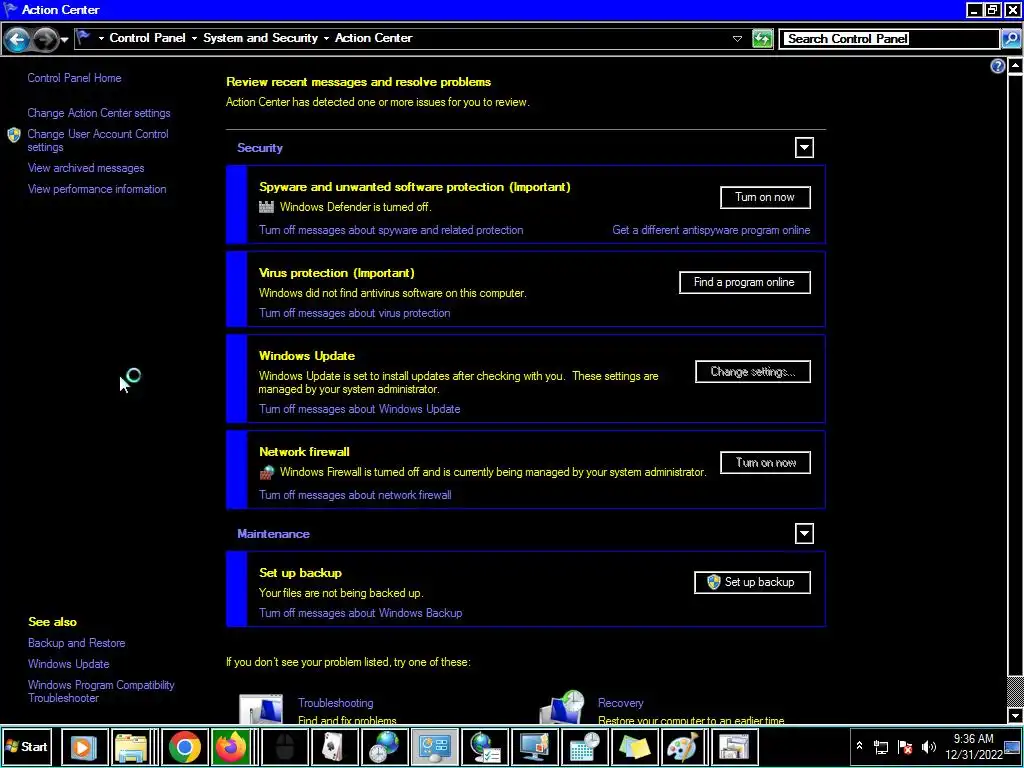Image resolution: width=1024 pixels, height=768 pixels.
Task: Click the Back navigation arrow
Action: [x=16, y=39]
